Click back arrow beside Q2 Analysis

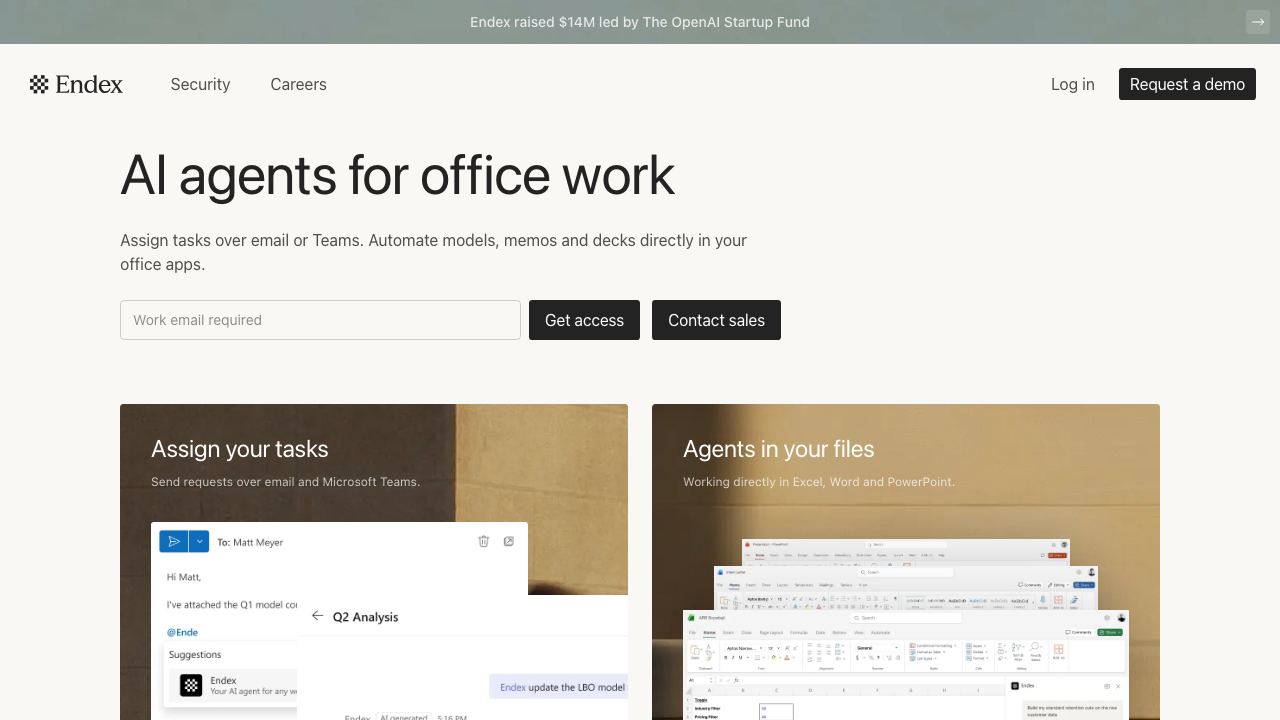pos(317,616)
